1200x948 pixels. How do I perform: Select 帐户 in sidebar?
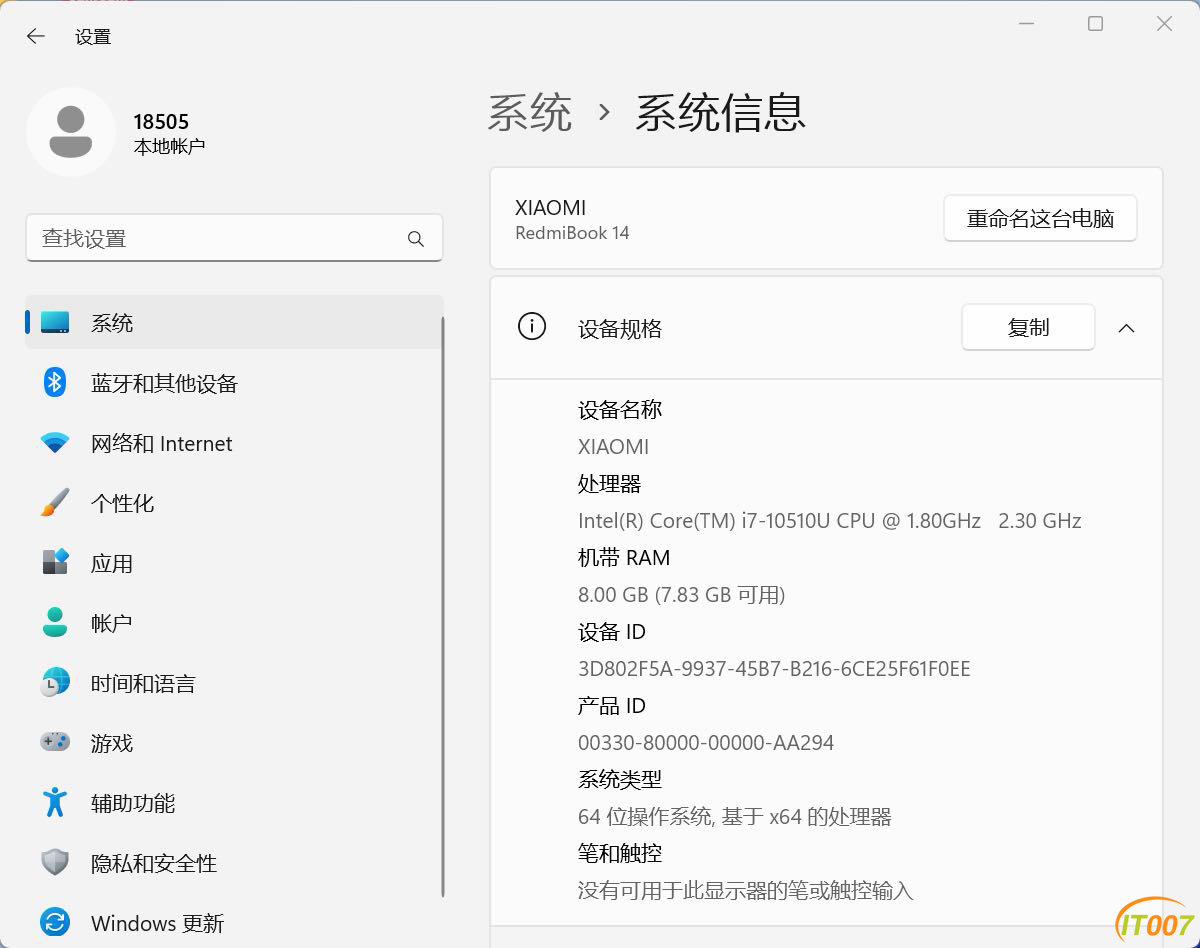coord(234,622)
